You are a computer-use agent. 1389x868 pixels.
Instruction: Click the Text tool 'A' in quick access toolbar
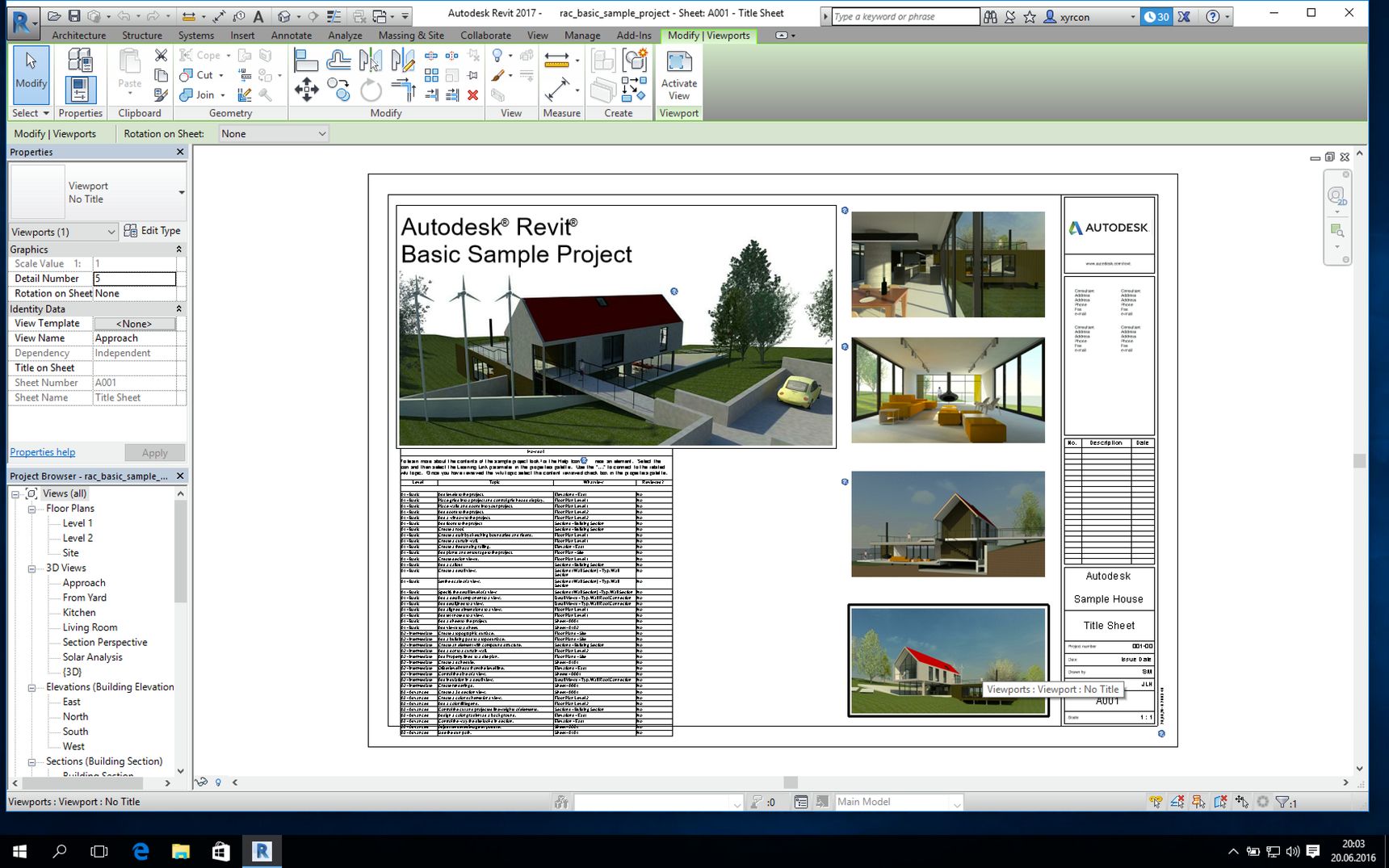pyautogui.click(x=258, y=16)
